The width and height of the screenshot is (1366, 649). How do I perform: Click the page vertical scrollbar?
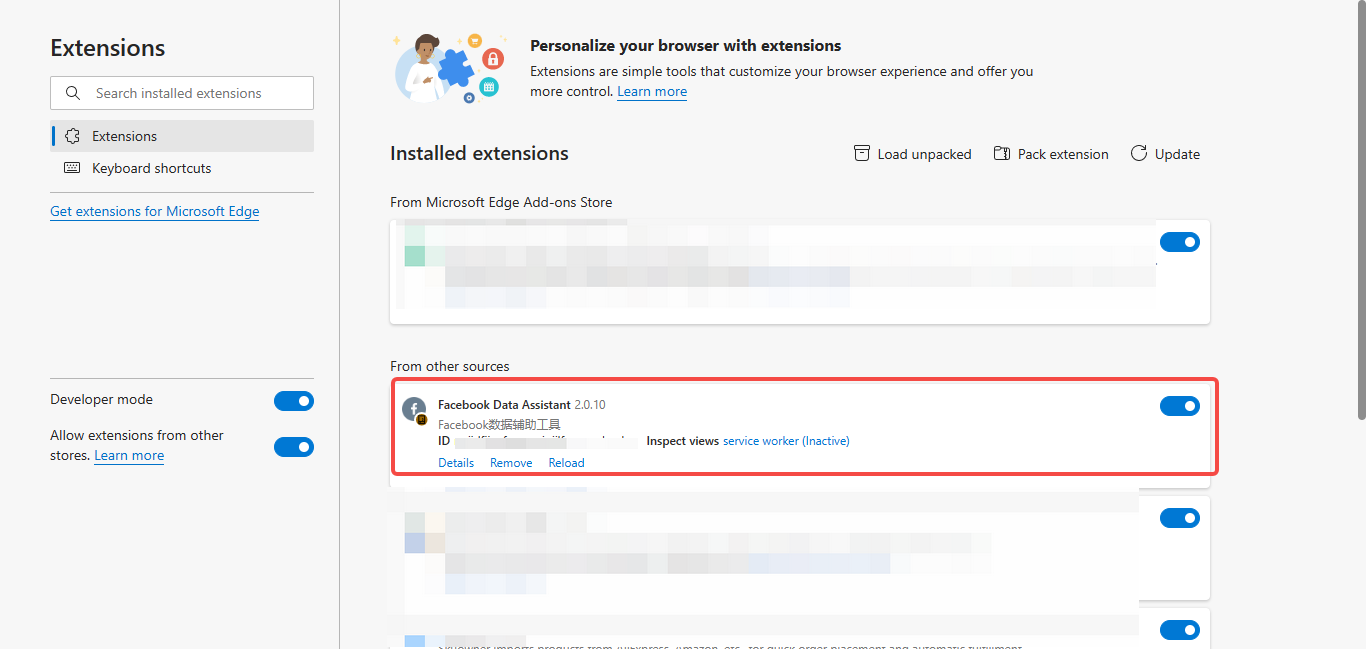[1360, 210]
